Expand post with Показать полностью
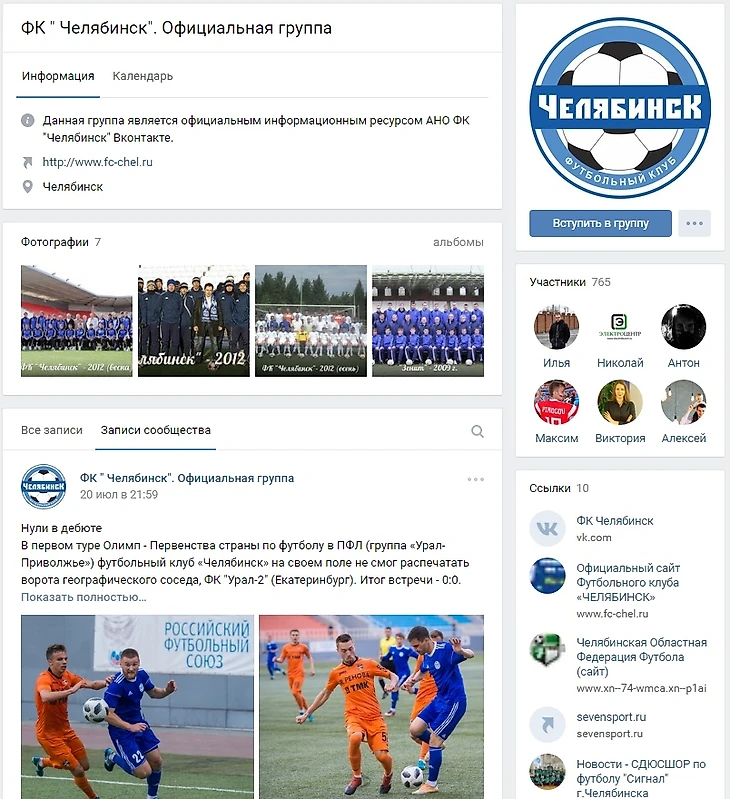 84,597
